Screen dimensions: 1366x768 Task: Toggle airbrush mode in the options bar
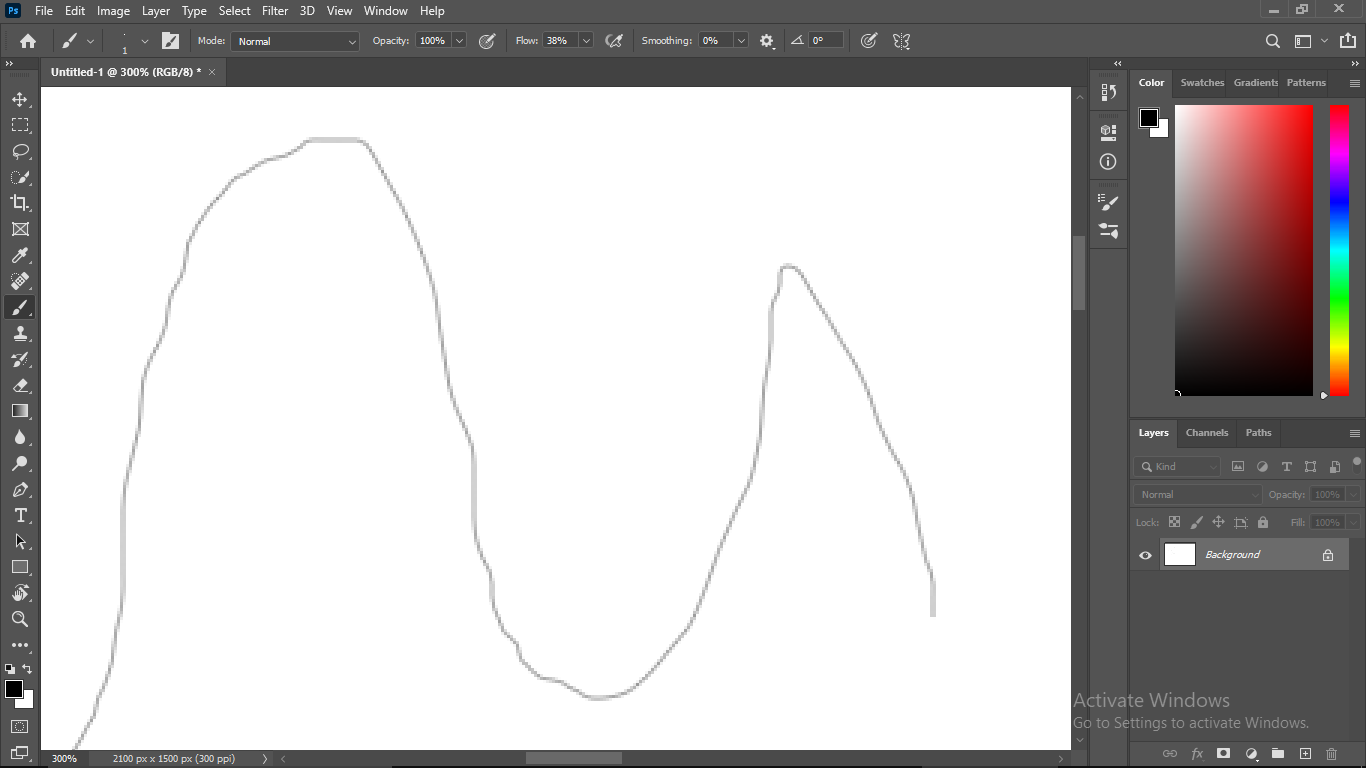615,41
